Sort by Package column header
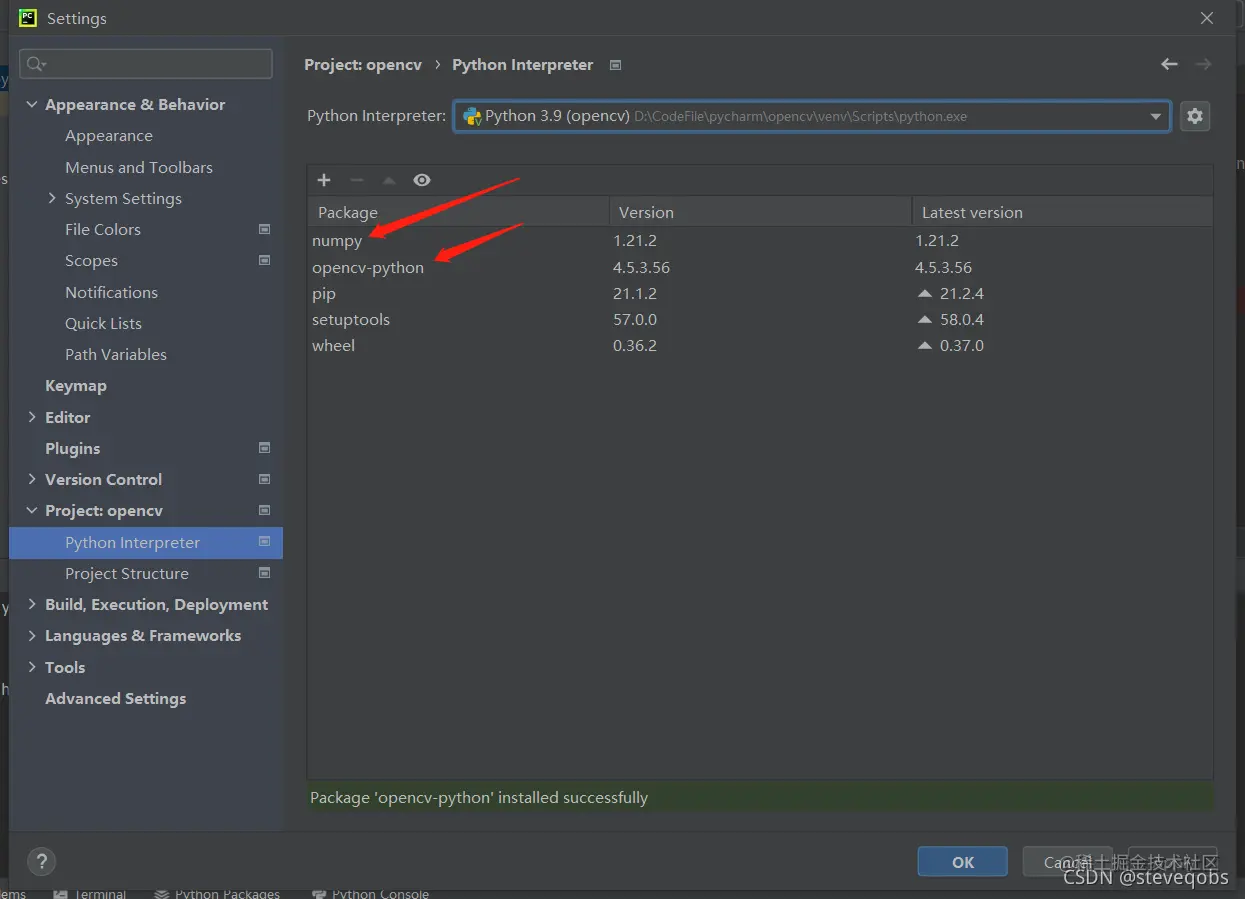Image resolution: width=1245 pixels, height=899 pixels. (459, 212)
